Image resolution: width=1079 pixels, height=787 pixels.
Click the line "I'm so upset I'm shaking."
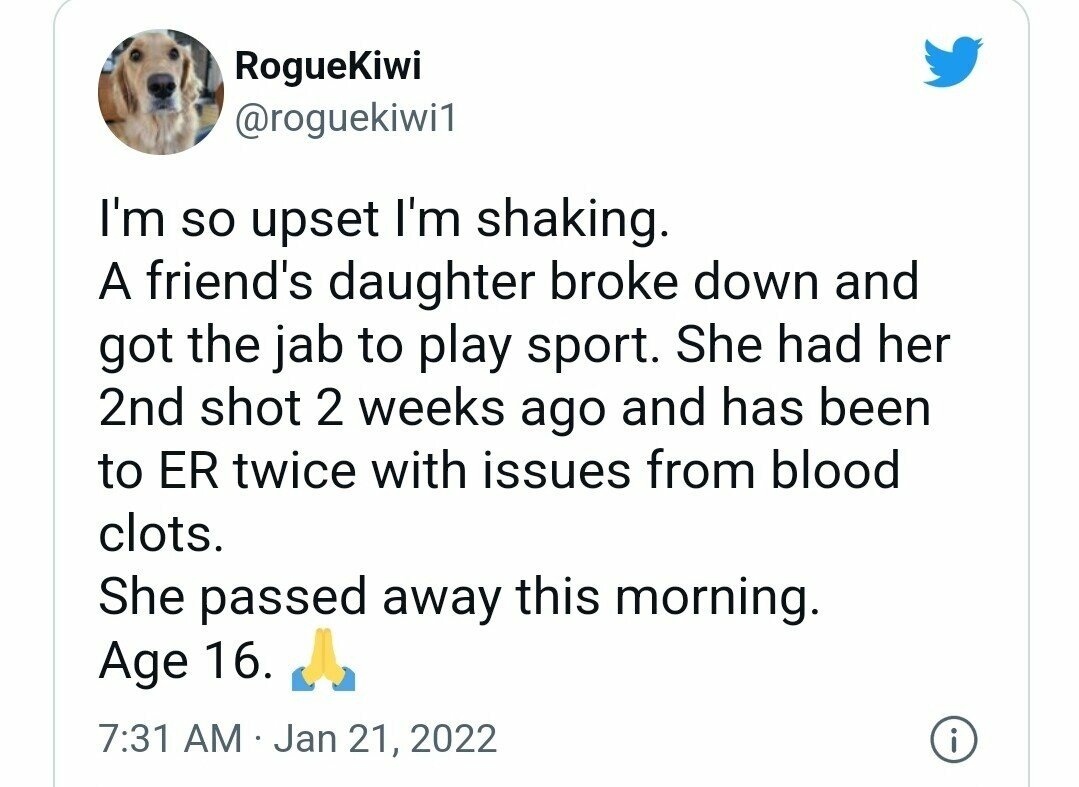pyautogui.click(x=384, y=222)
